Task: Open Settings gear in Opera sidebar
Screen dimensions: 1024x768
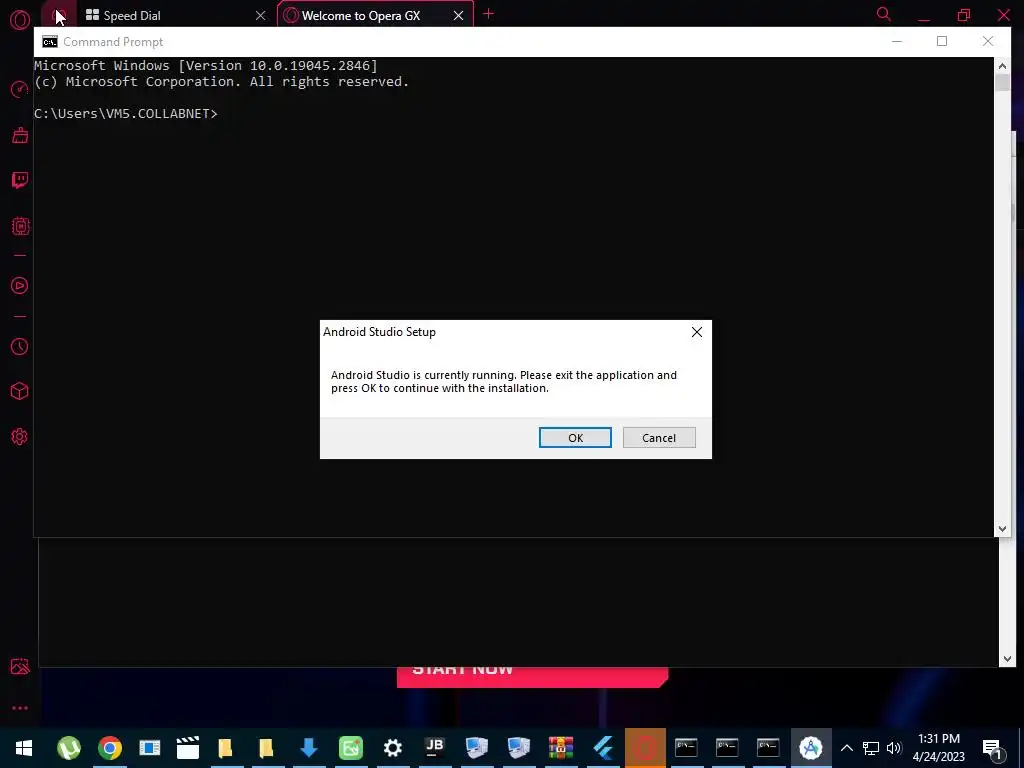Action: [20, 436]
